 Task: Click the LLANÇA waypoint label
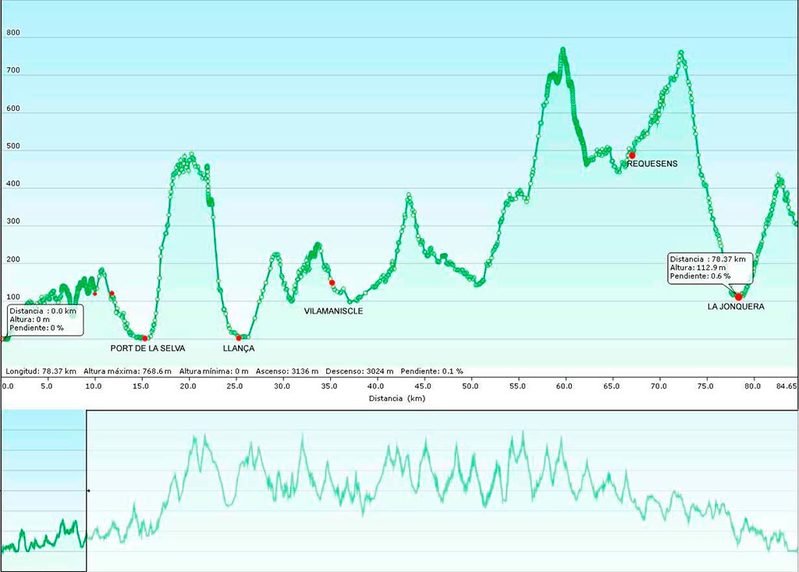(x=239, y=348)
